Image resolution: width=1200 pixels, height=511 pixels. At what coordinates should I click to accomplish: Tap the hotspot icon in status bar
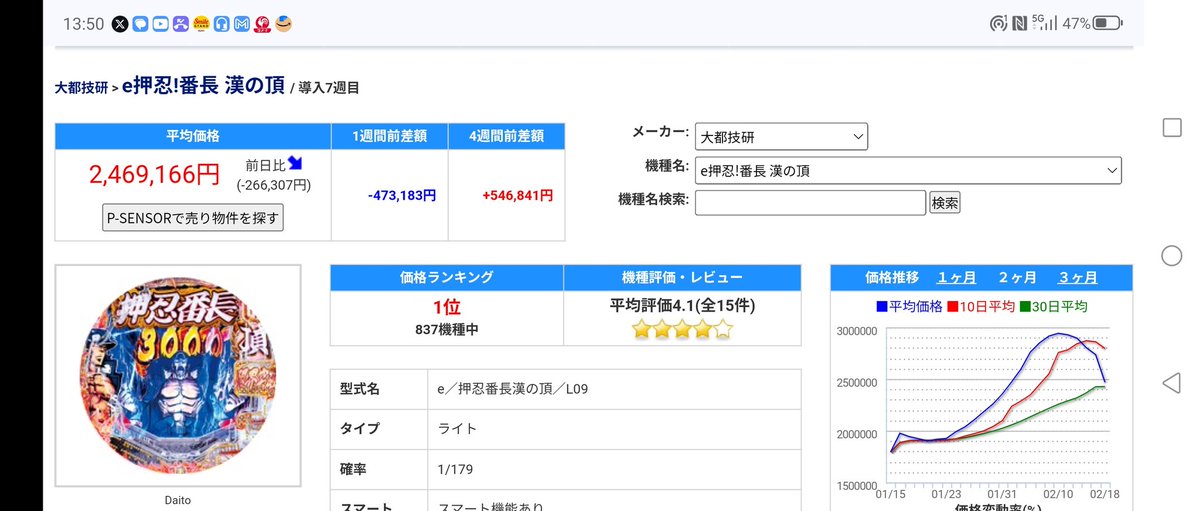pyautogui.click(x=998, y=24)
